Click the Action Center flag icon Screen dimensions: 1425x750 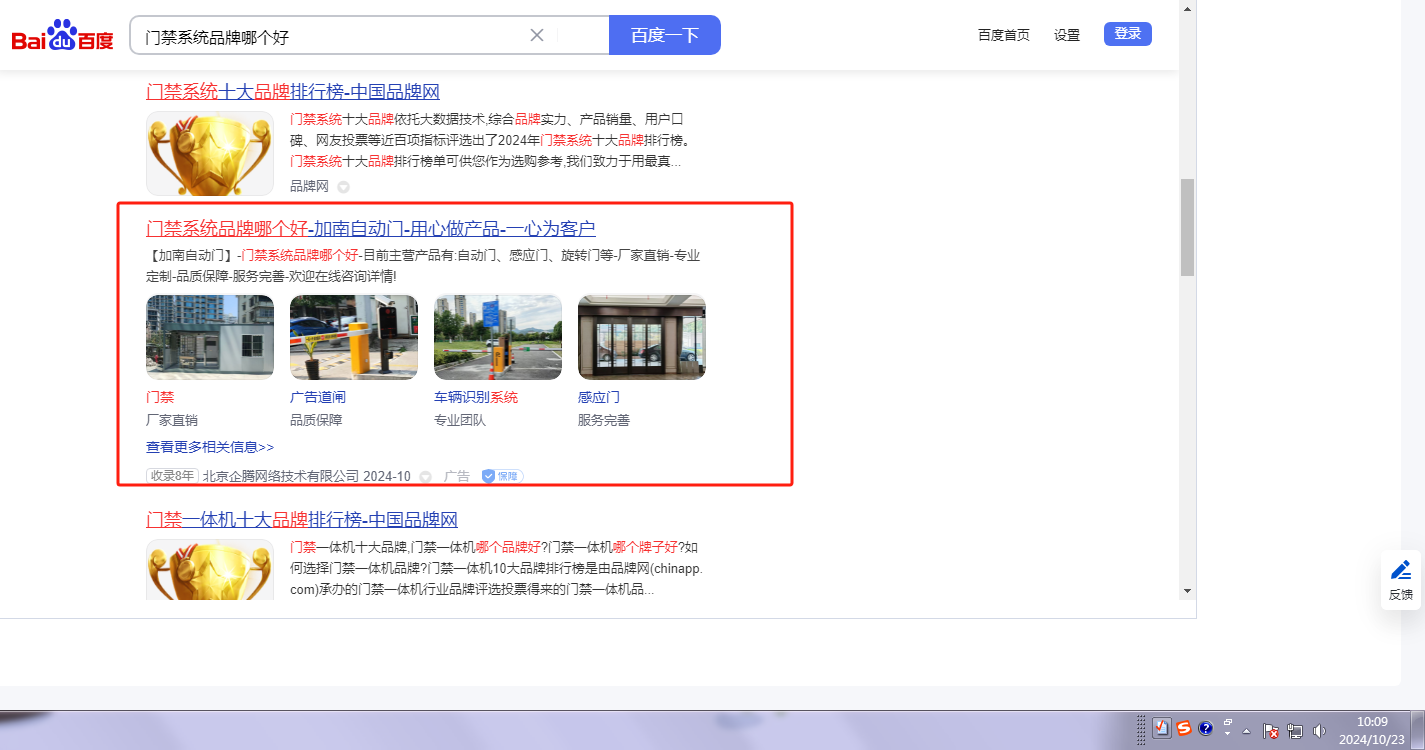tap(1271, 730)
